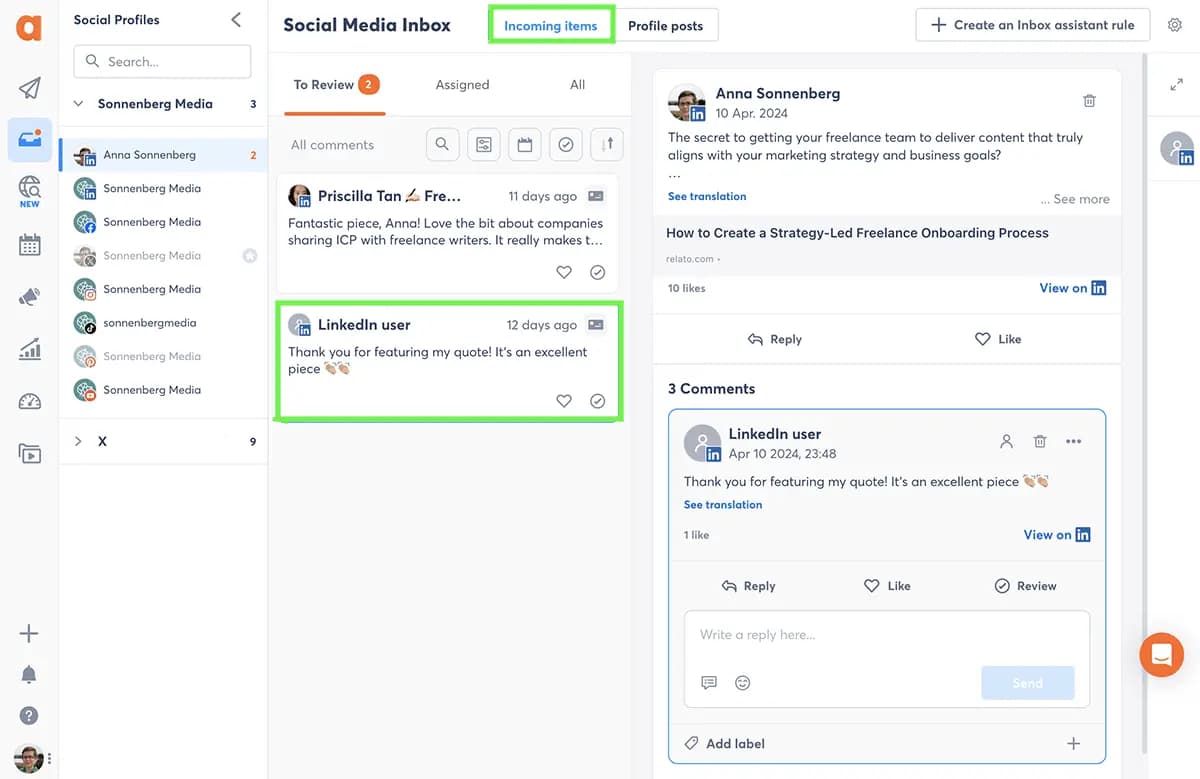
Task: Open the calendar icon in left sidebar
Action: pos(29,245)
